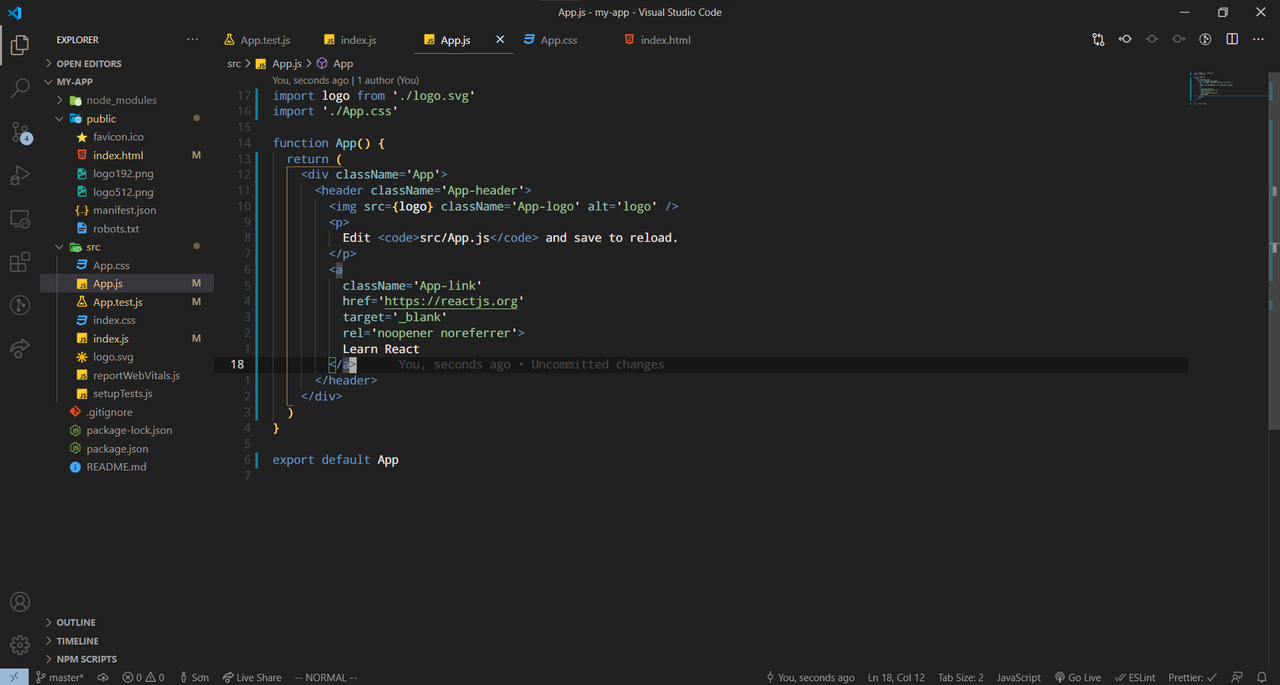The image size is (1280, 685).
Task: Open the feedback icon in status bar
Action: point(1237,677)
